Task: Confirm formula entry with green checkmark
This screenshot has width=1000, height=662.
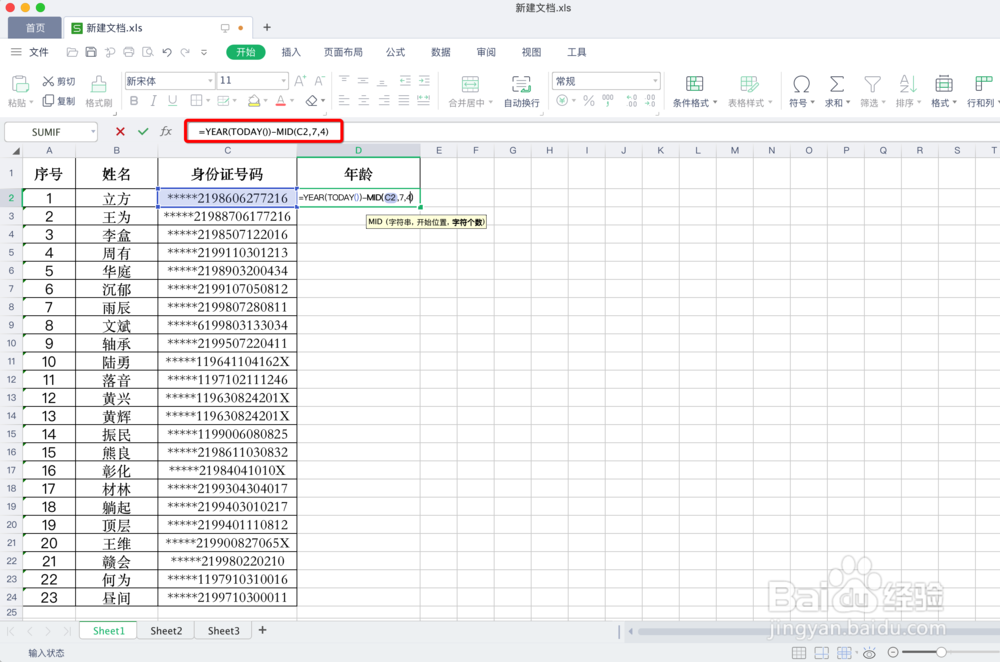Action: [x=143, y=131]
